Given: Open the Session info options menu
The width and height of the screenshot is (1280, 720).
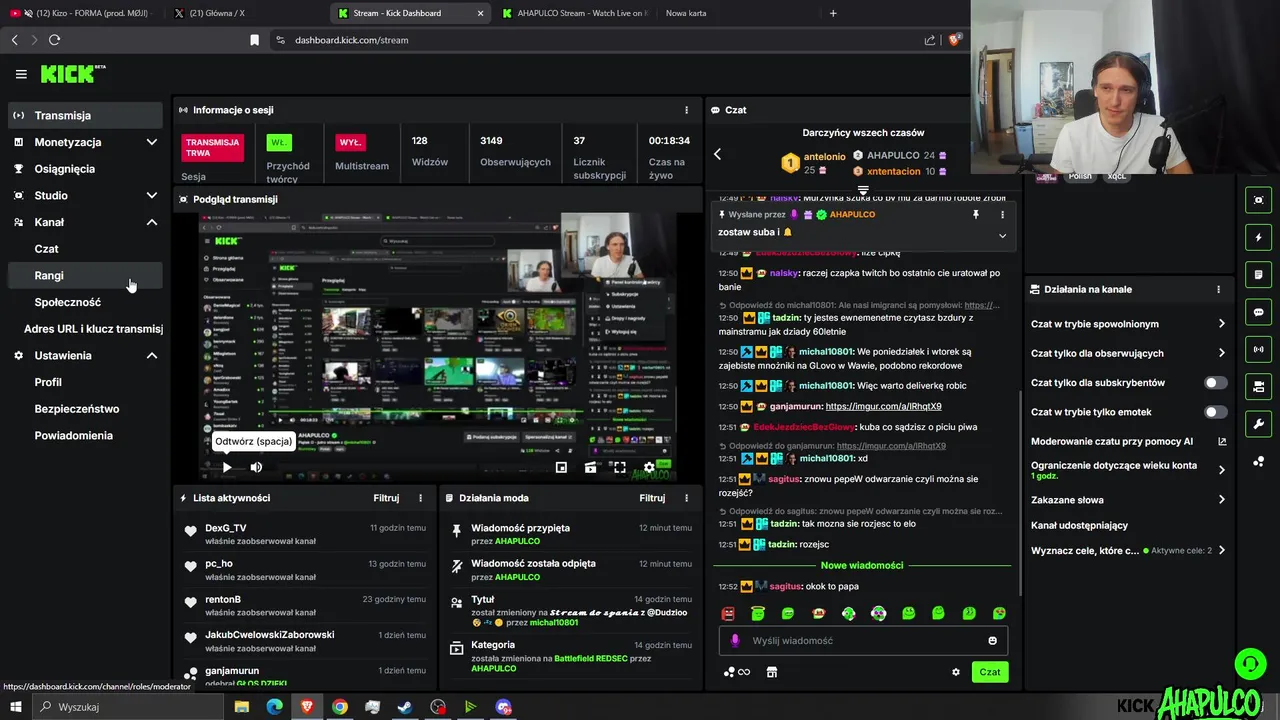Looking at the screenshot, I should (x=686, y=110).
